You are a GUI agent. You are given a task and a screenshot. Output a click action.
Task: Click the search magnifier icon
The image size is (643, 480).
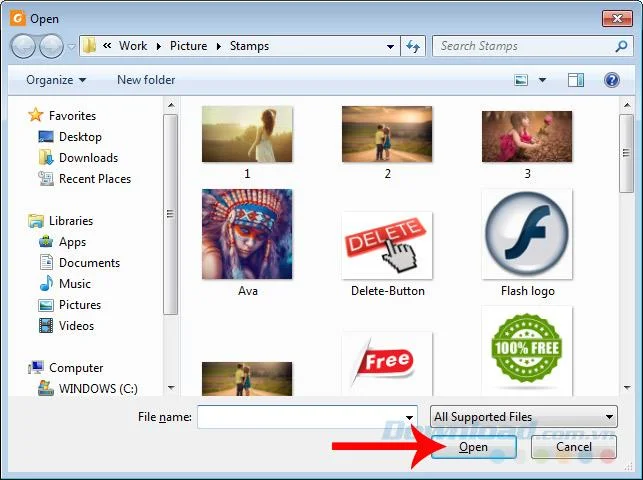tap(621, 46)
